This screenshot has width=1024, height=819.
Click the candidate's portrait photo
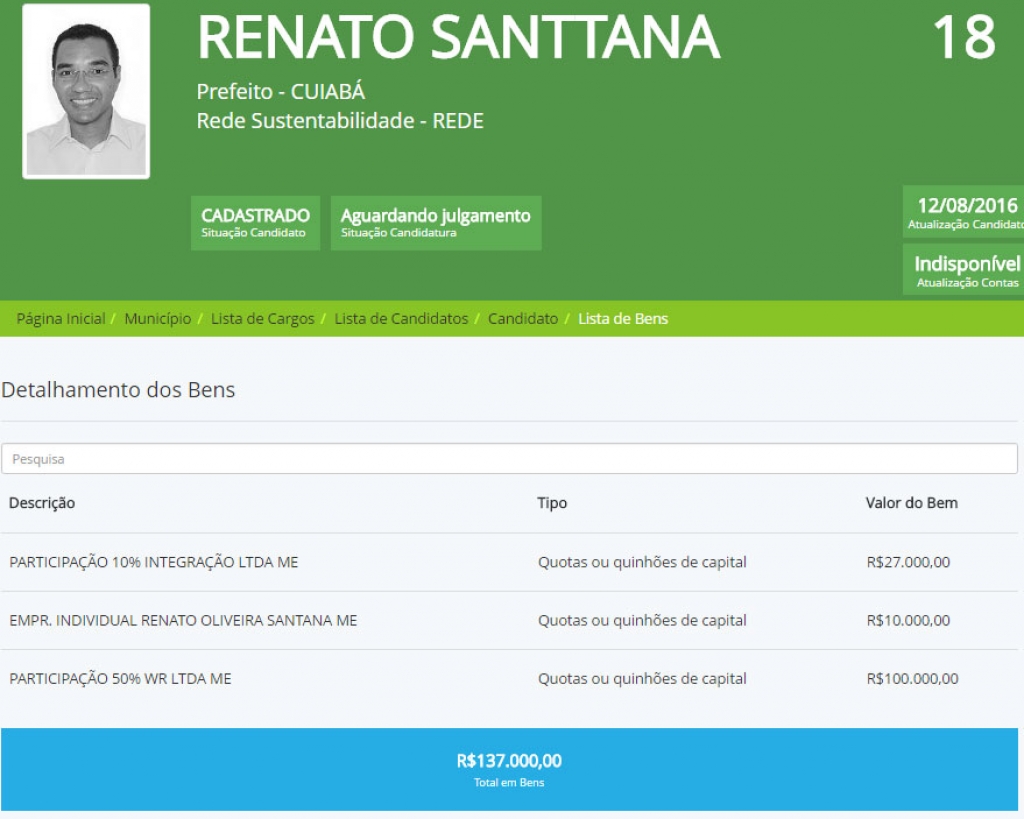tap(86, 91)
